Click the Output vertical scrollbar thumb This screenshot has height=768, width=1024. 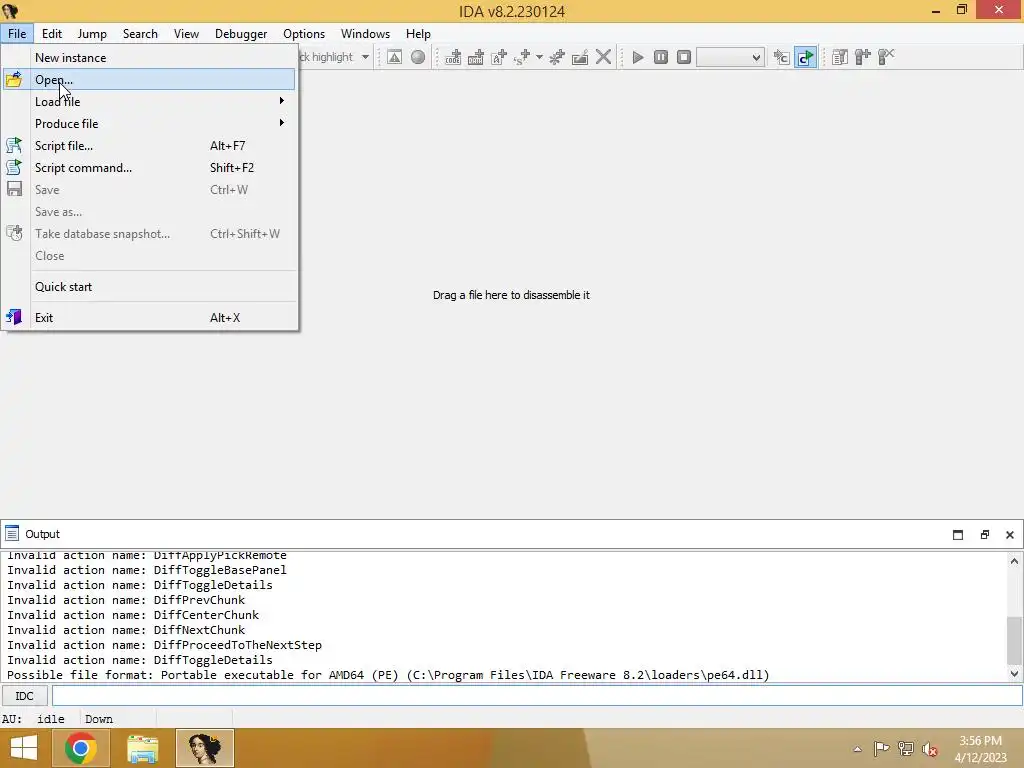(x=1014, y=639)
